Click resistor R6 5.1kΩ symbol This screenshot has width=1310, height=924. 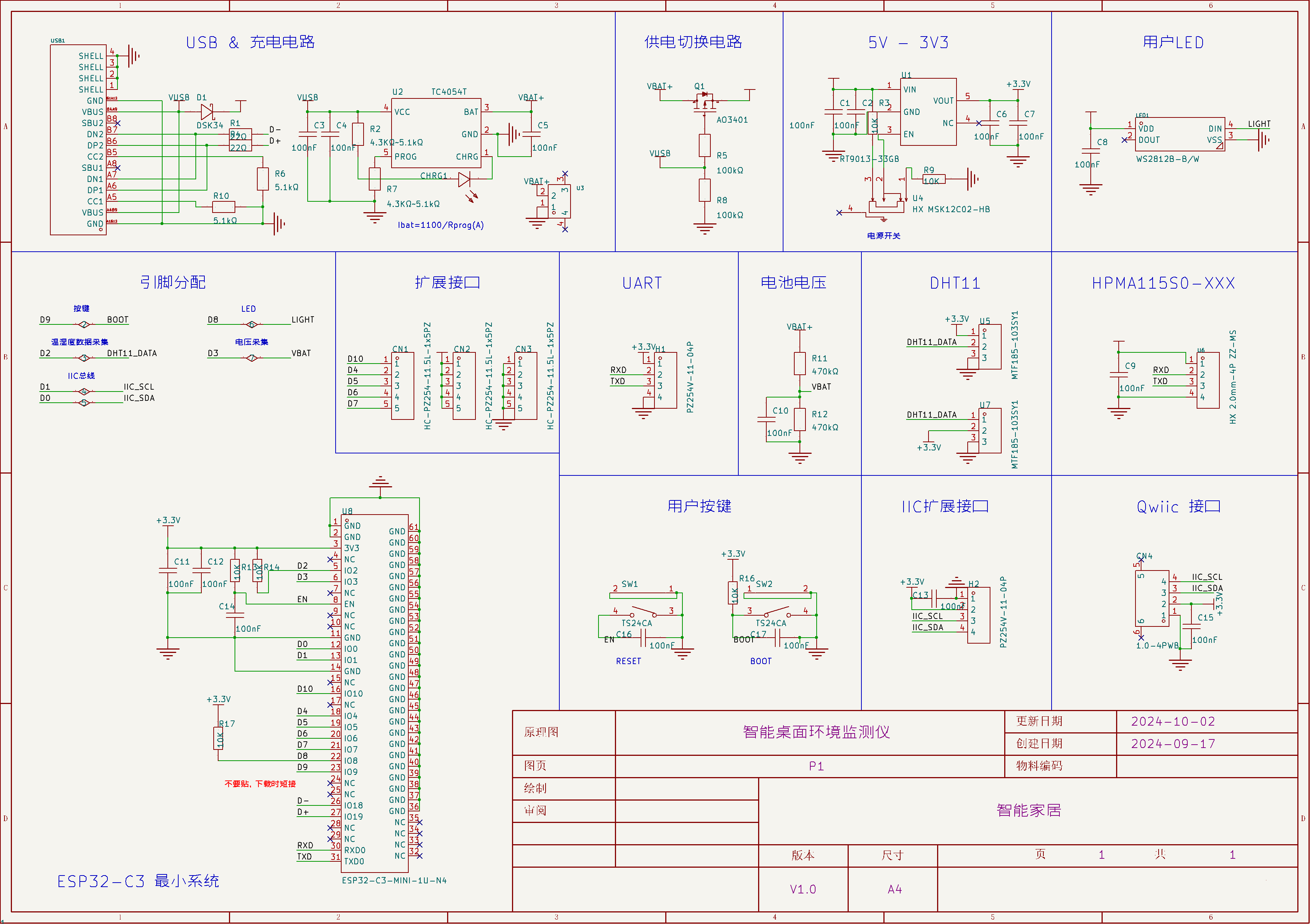tap(263, 179)
